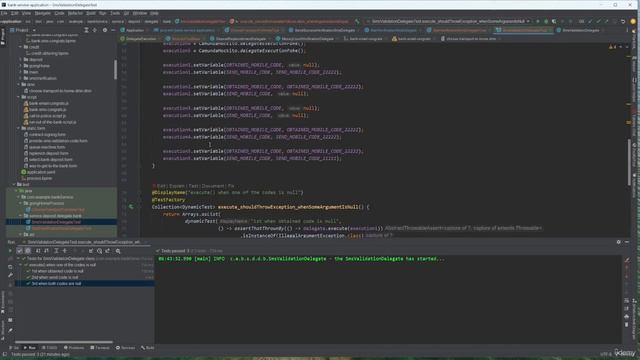Open the Services tool window button

pos(126,348)
